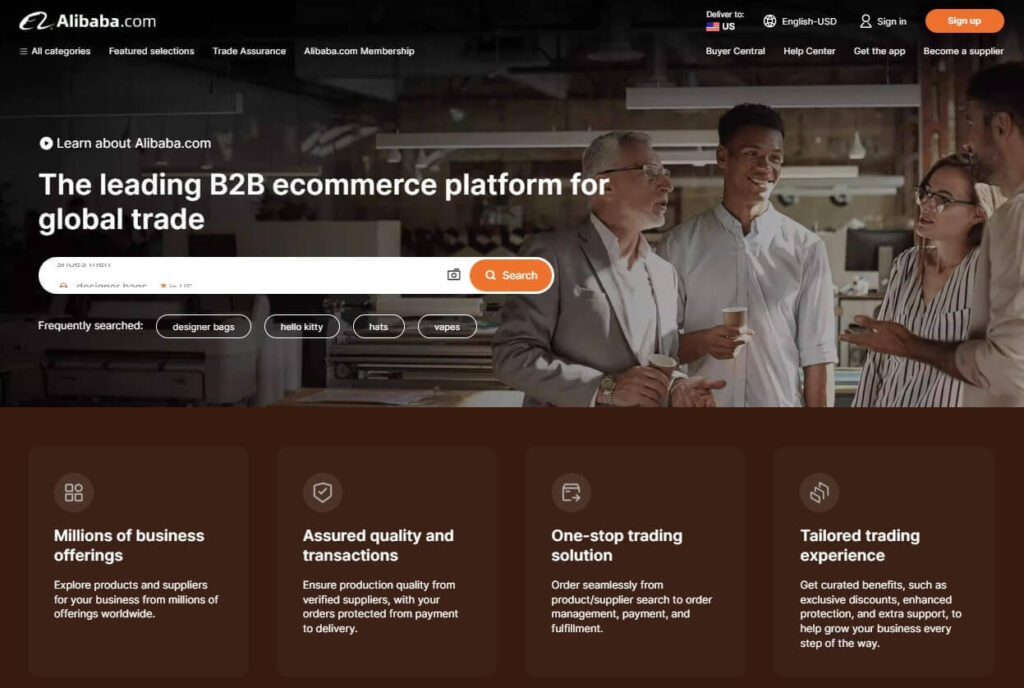
Task: Click the icon above One-stop trading solution
Action: [571, 492]
